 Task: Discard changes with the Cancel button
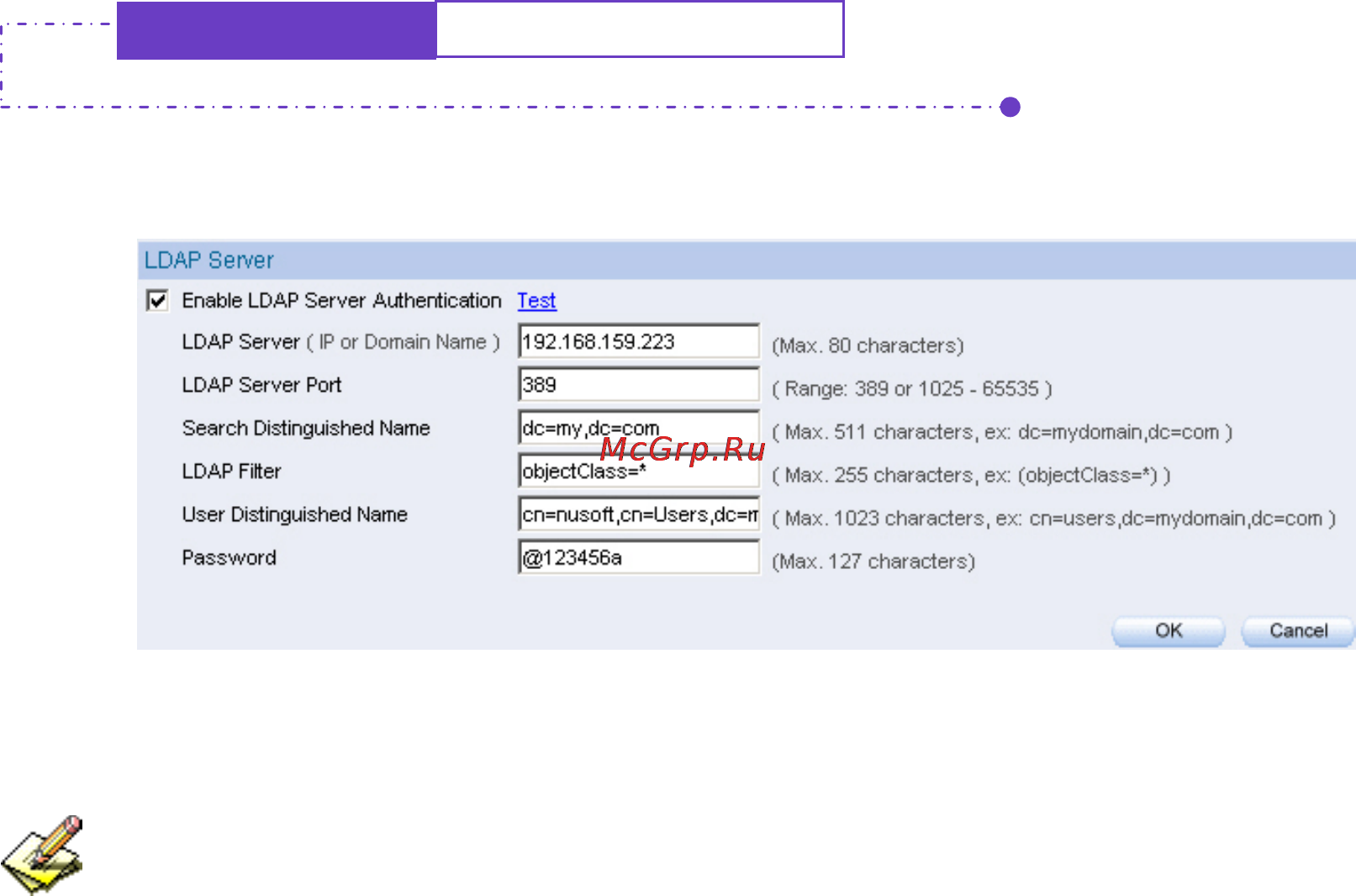[1298, 631]
